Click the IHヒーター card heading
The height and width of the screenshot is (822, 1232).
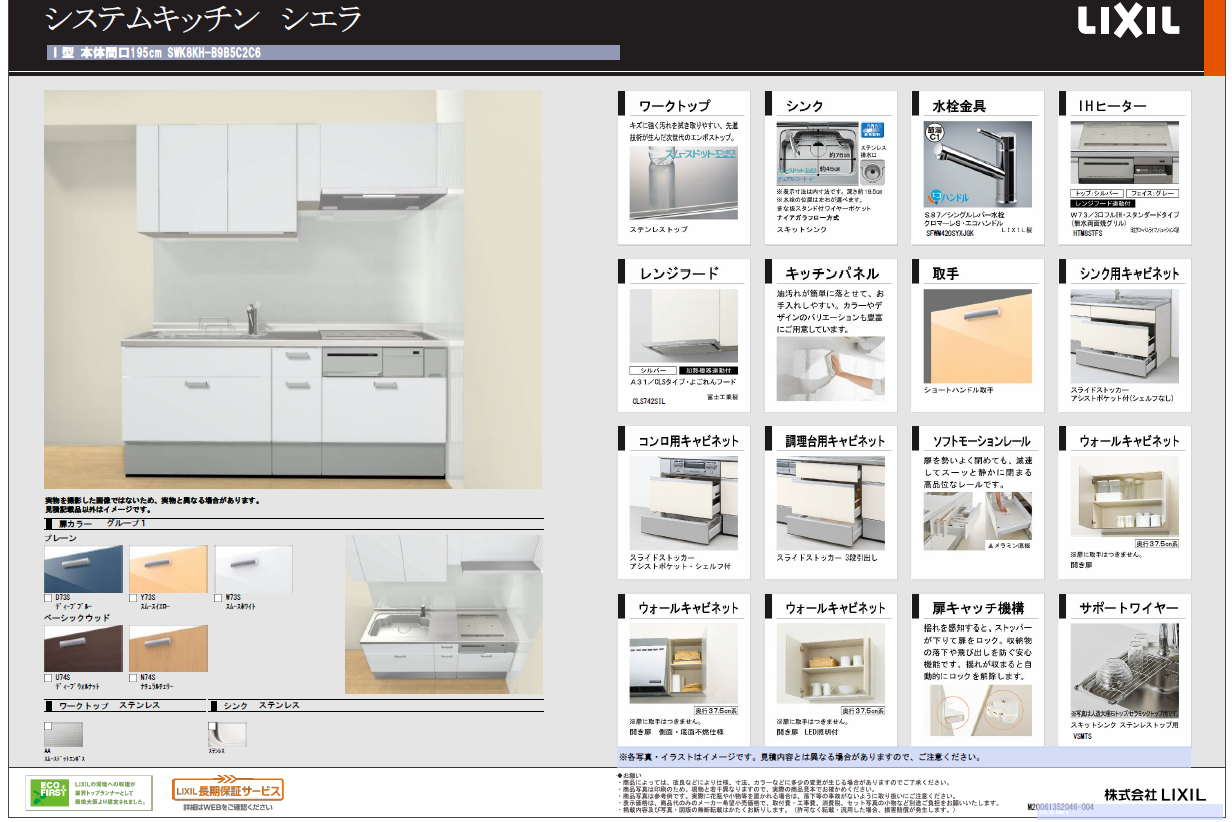coord(1112,106)
